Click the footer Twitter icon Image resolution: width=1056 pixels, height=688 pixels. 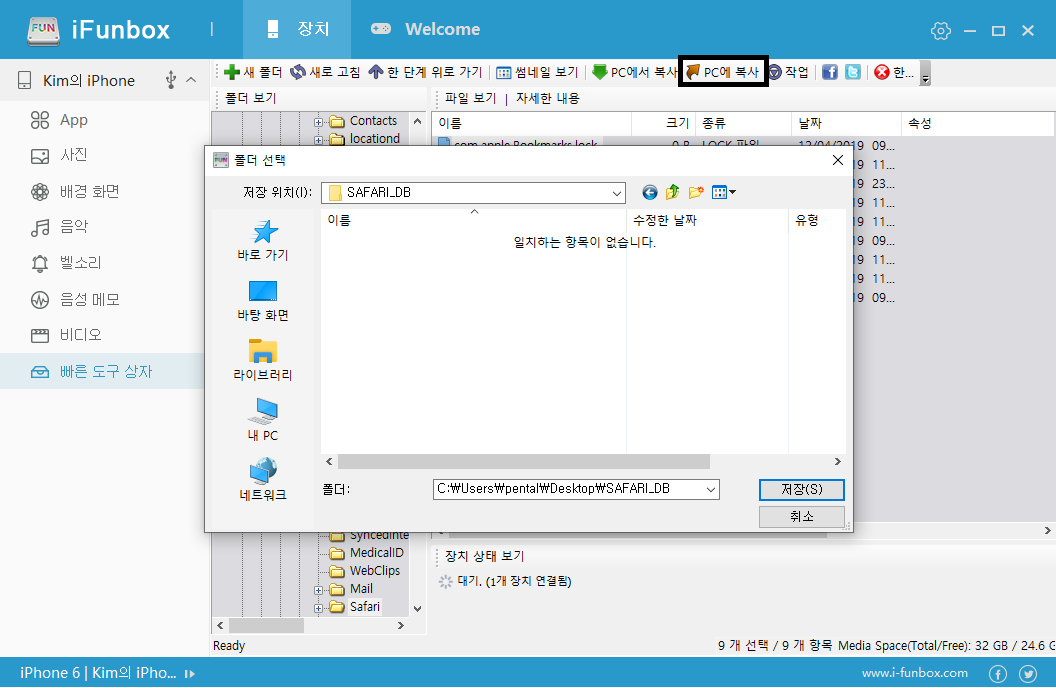pos(1028,673)
